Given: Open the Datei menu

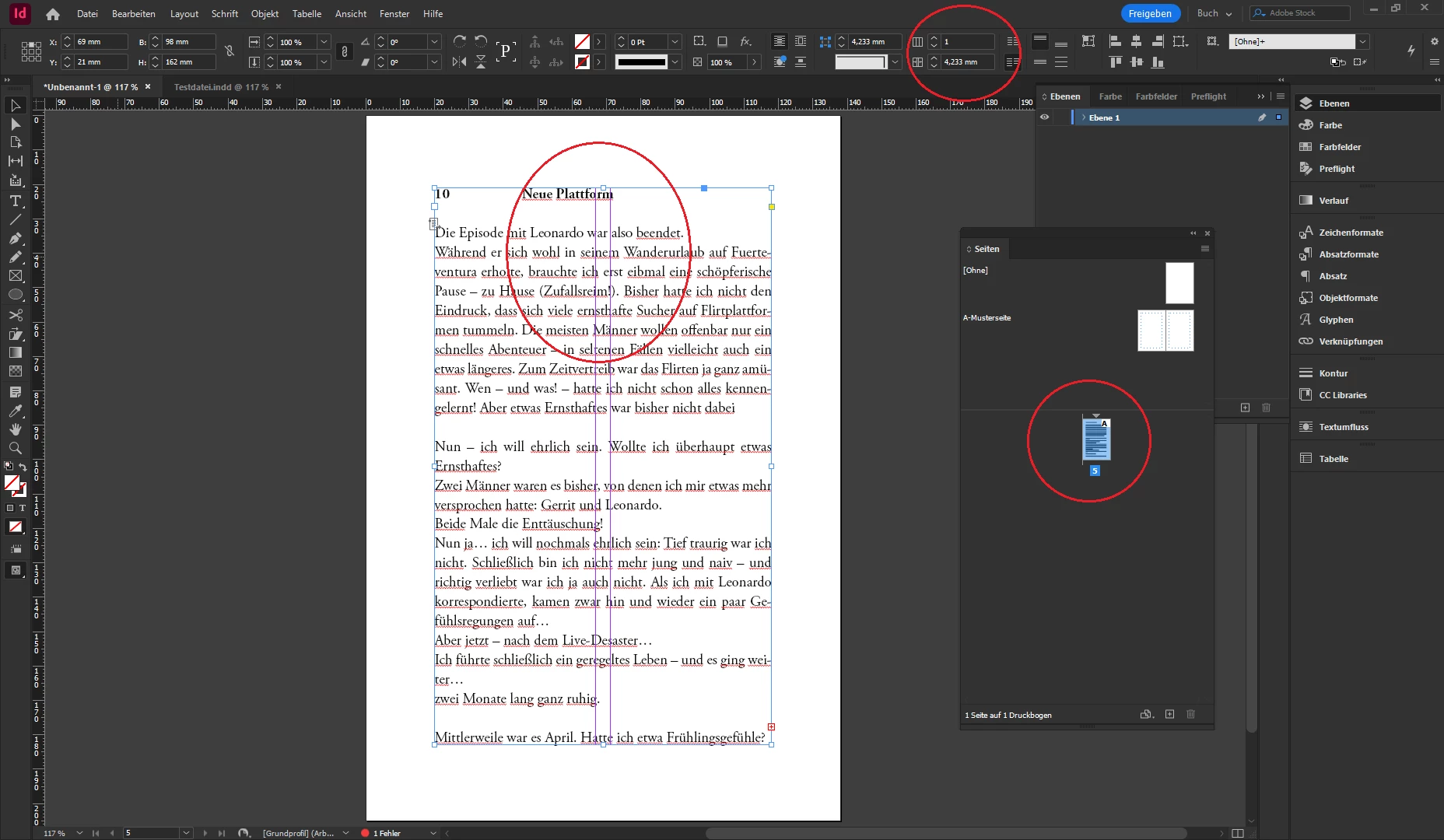Looking at the screenshot, I should [87, 14].
